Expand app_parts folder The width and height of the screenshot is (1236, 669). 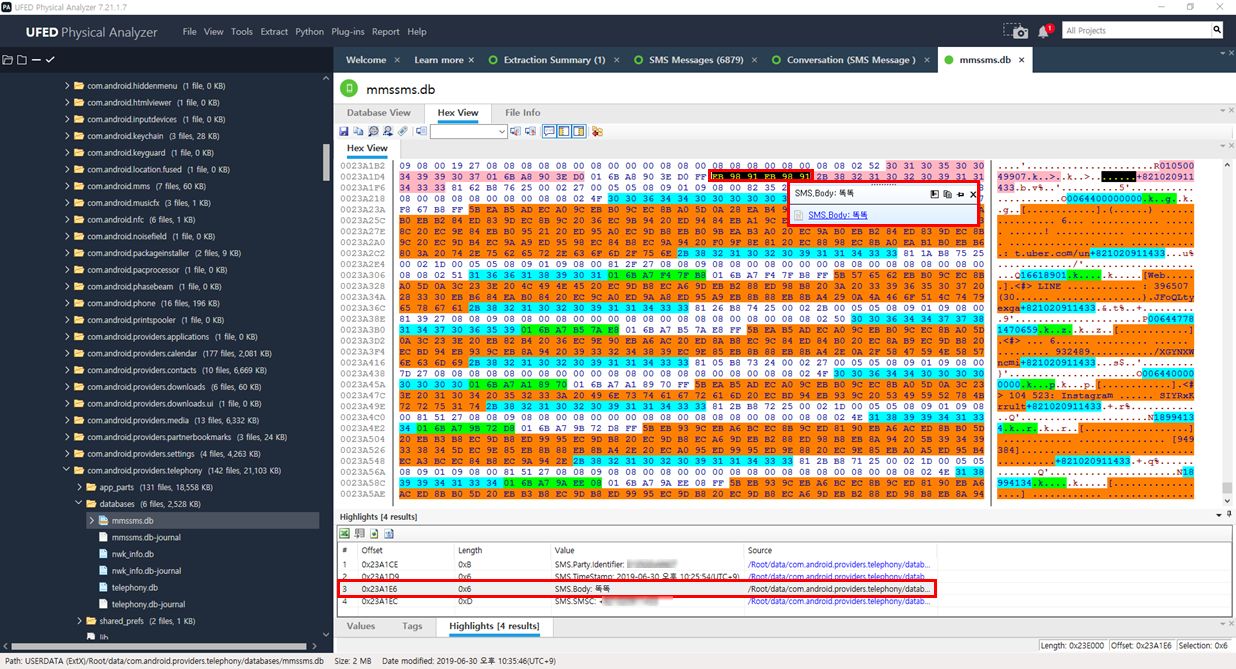(x=79, y=487)
